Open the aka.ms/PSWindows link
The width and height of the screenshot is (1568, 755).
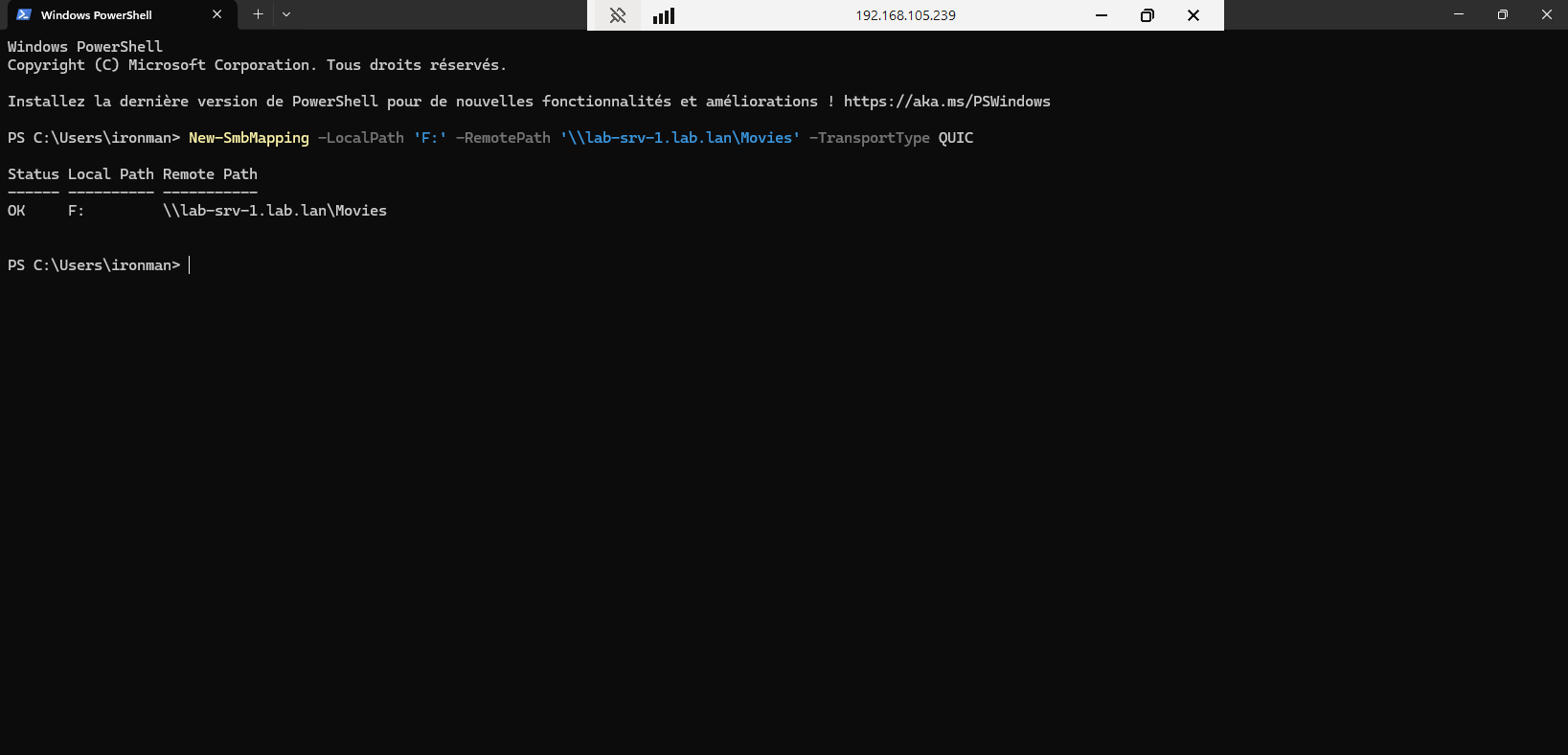tap(946, 102)
